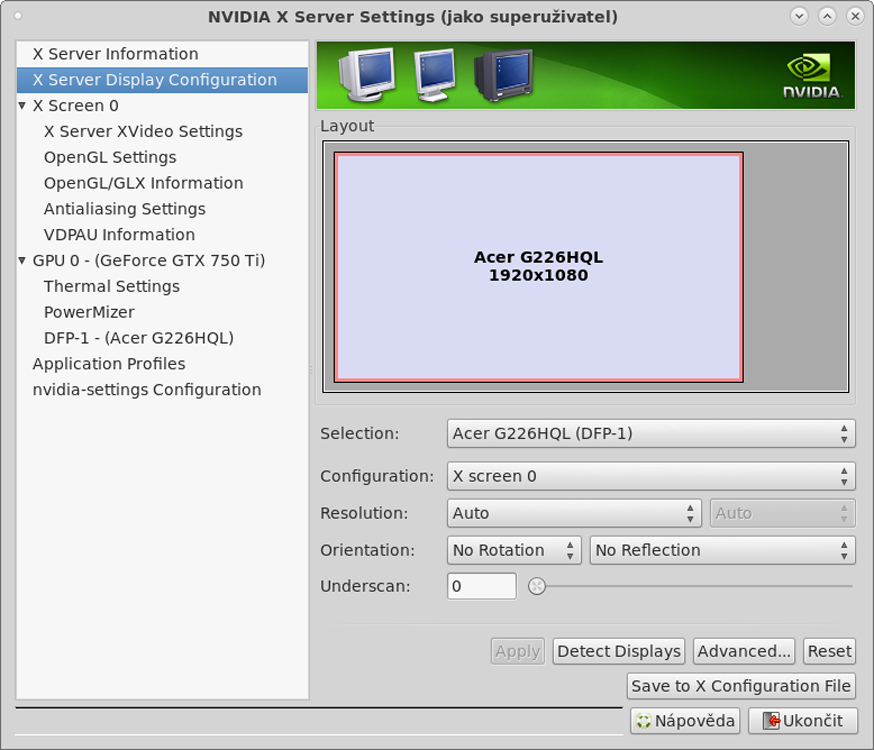Select GPU 0 GeForce GTX 750 Ti
874x750 pixels.
point(149,260)
